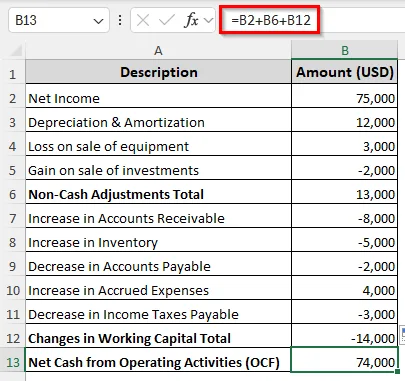Open the Insert Function fx icon

(x=191, y=20)
